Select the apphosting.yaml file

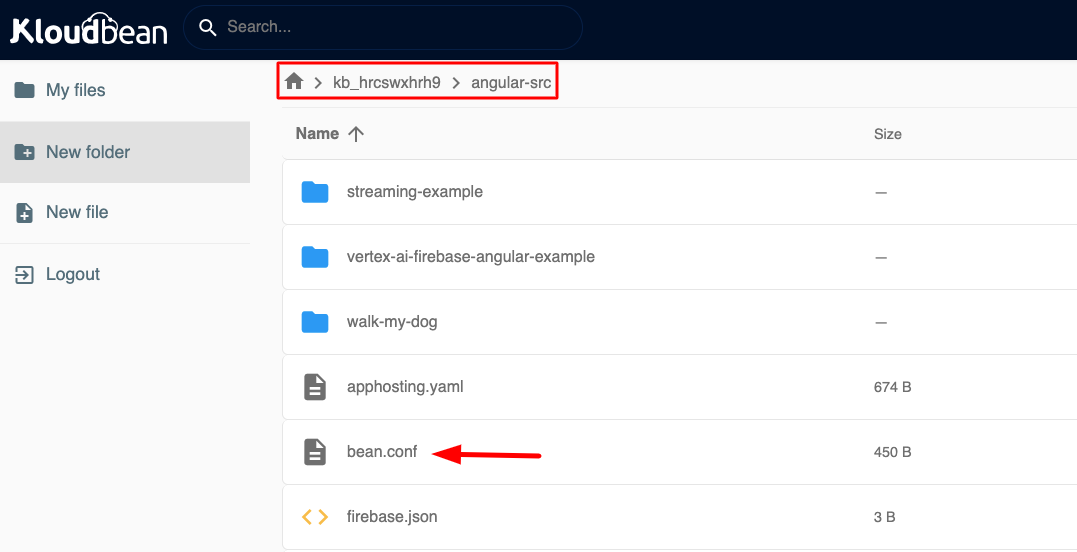[405, 387]
